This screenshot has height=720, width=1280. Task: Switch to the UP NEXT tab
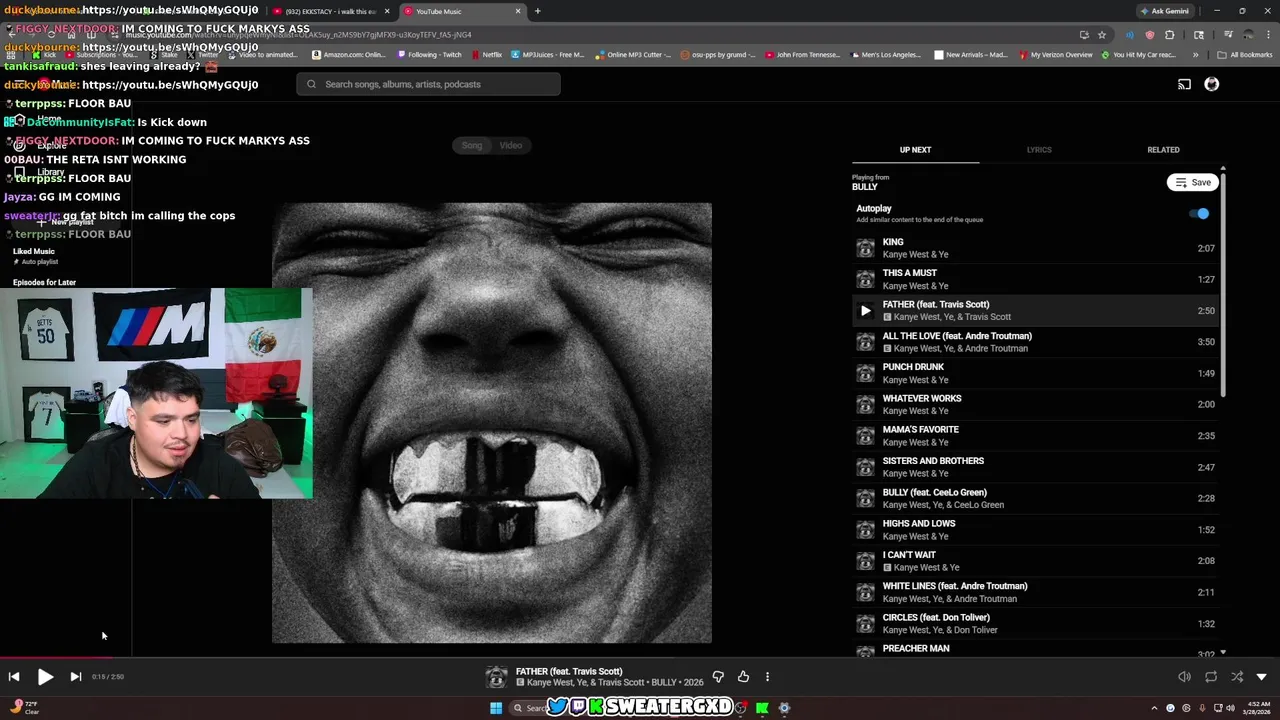(915, 150)
